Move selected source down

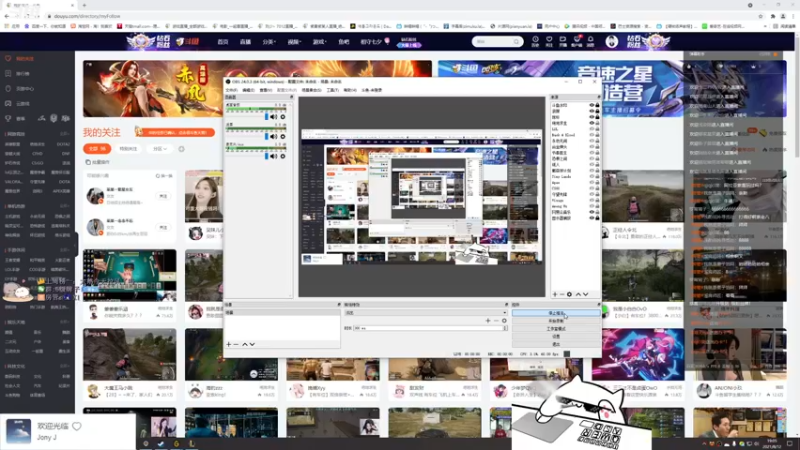coord(586,294)
